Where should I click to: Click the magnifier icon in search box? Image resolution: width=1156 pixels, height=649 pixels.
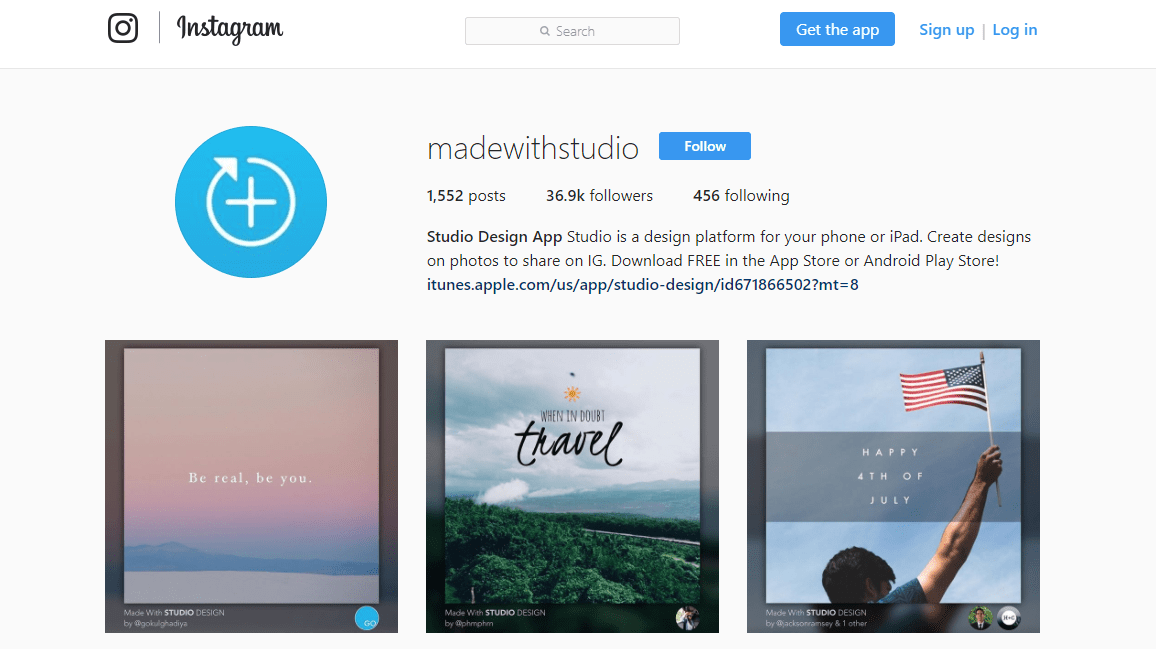[x=545, y=31]
